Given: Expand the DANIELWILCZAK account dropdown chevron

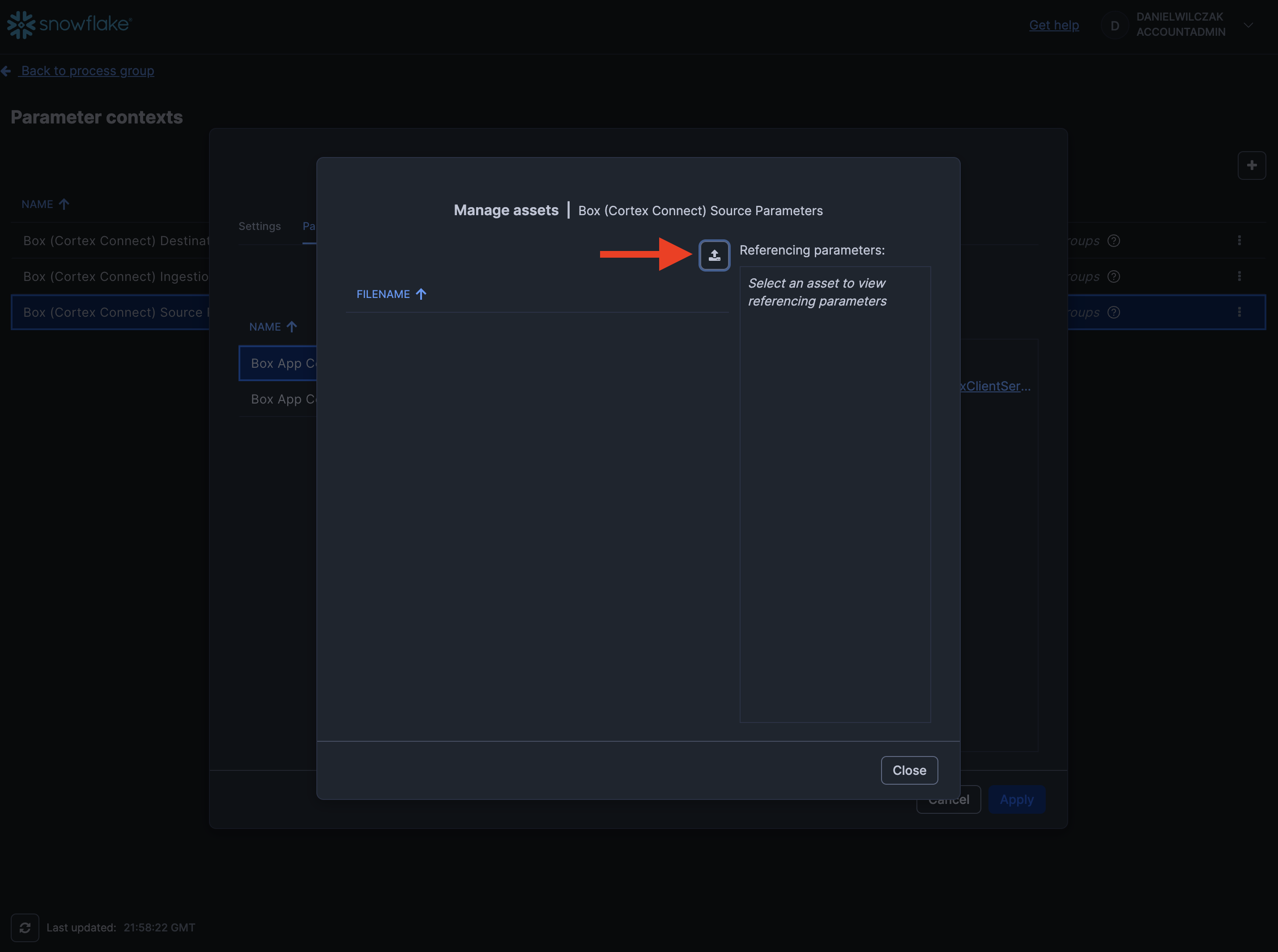Looking at the screenshot, I should (x=1248, y=25).
